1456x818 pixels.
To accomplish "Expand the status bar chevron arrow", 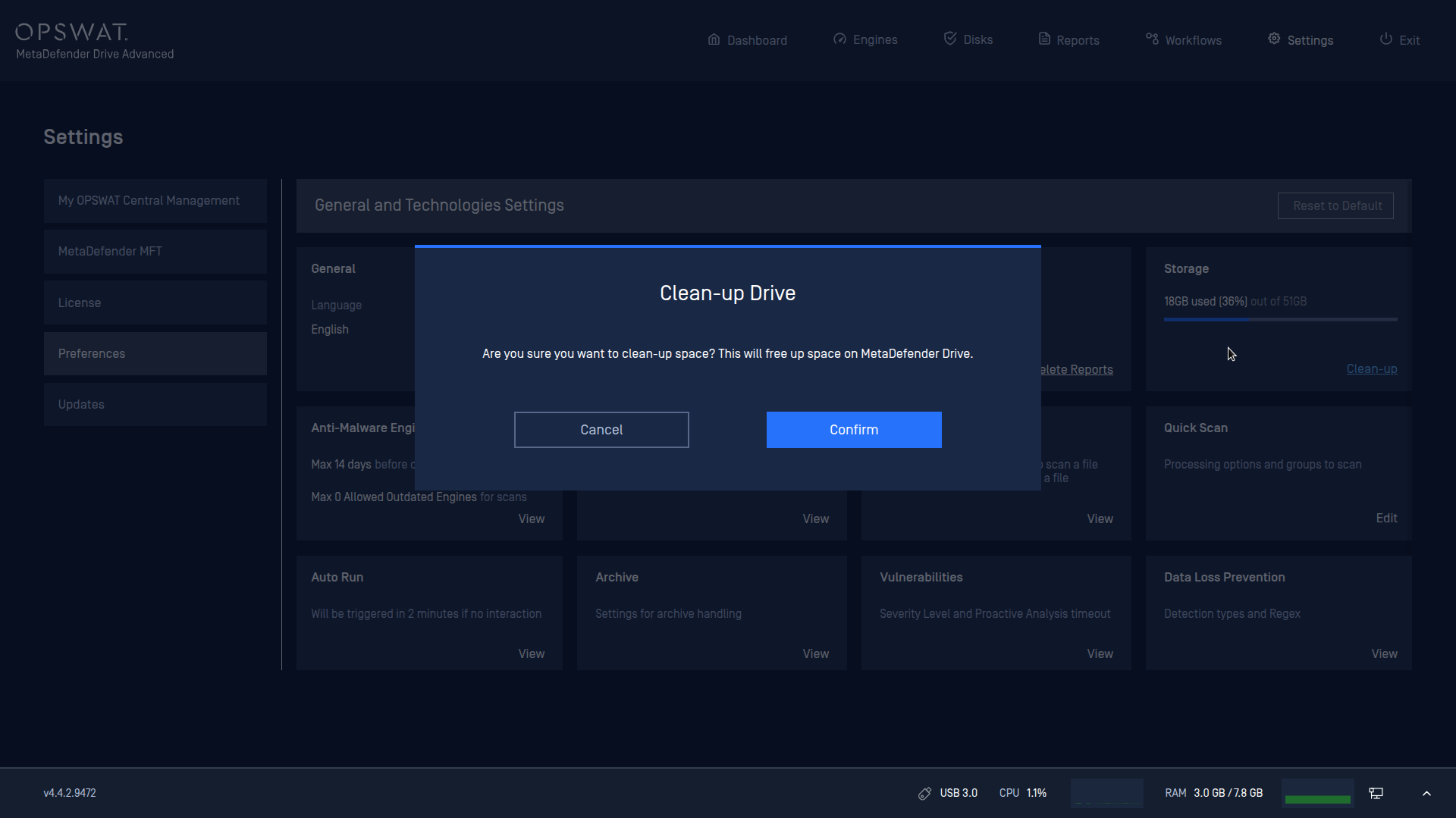I will 1426,793.
